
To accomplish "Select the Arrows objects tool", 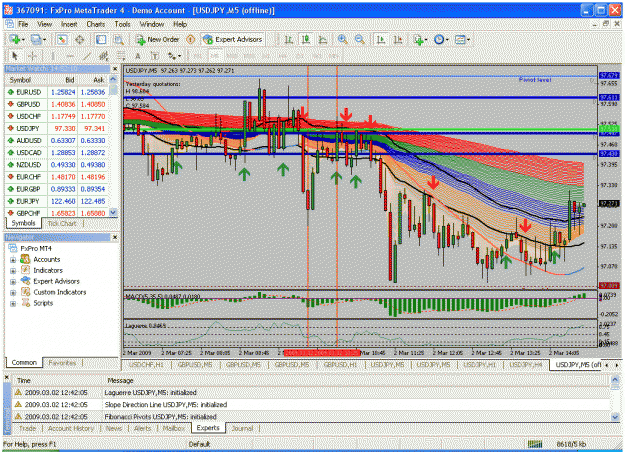I will (x=172, y=56).
